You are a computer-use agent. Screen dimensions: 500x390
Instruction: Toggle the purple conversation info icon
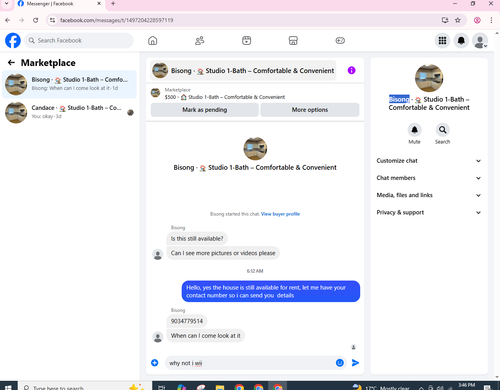(x=351, y=70)
